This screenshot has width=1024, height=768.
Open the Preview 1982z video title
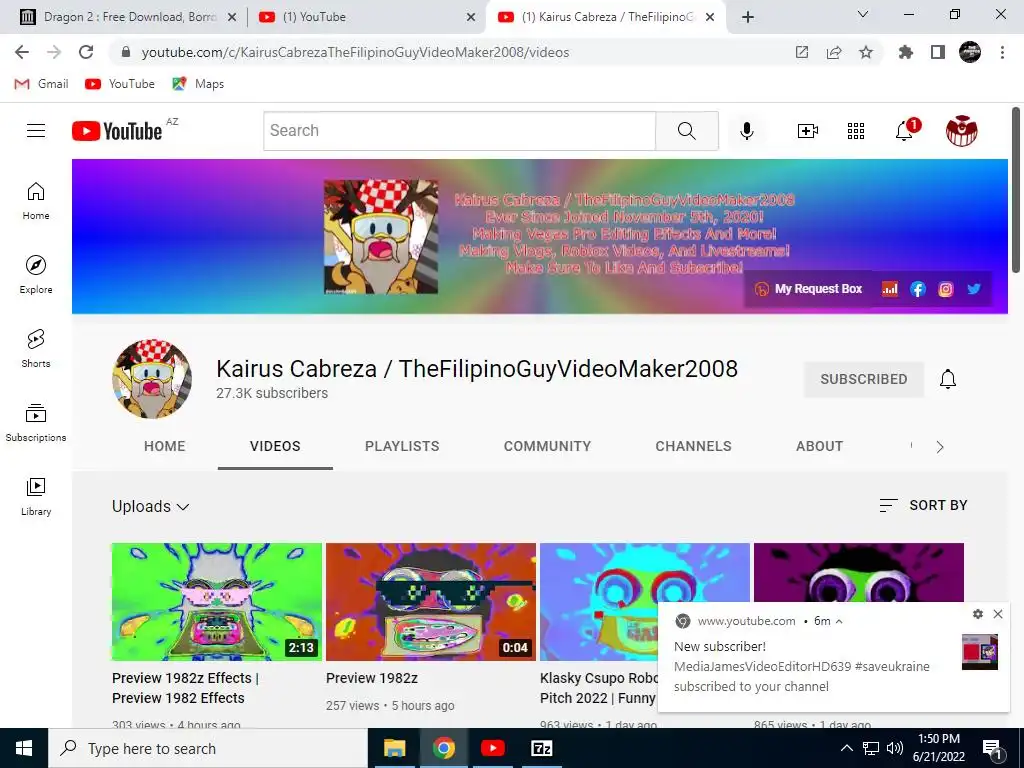coord(372,678)
